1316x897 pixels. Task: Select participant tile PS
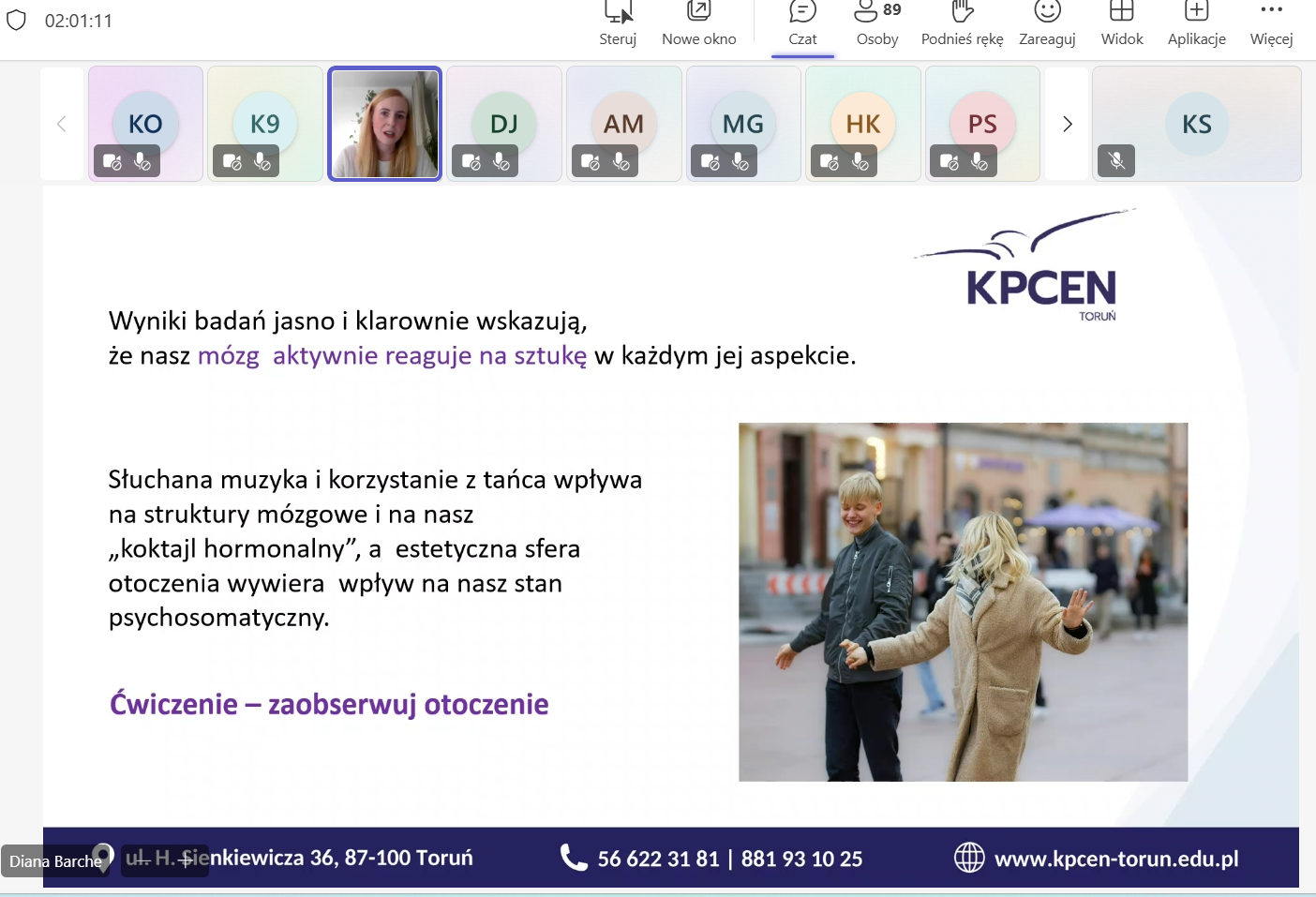[982, 124]
